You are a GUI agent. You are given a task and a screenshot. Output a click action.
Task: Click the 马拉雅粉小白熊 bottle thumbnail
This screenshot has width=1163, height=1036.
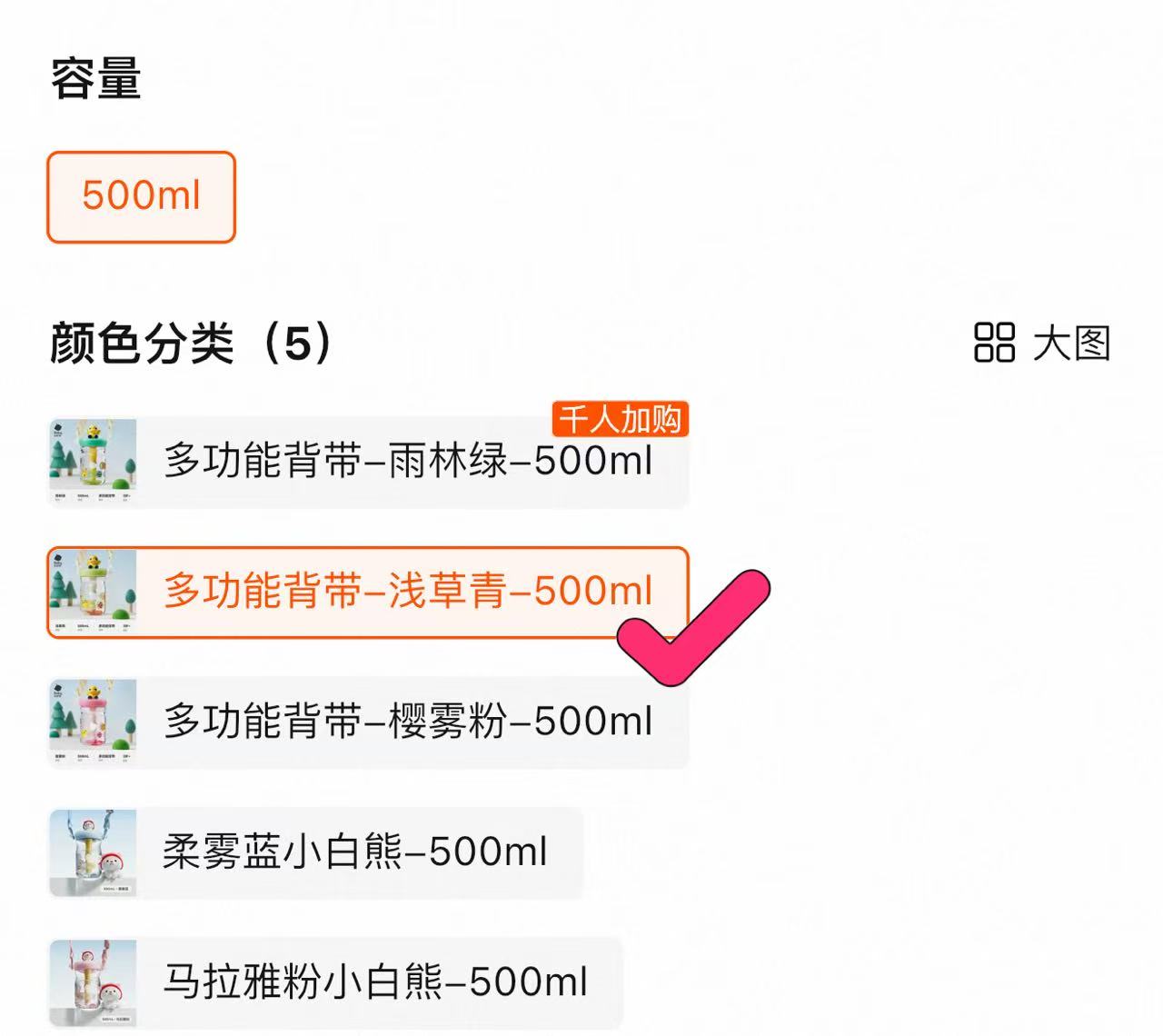pos(95,983)
